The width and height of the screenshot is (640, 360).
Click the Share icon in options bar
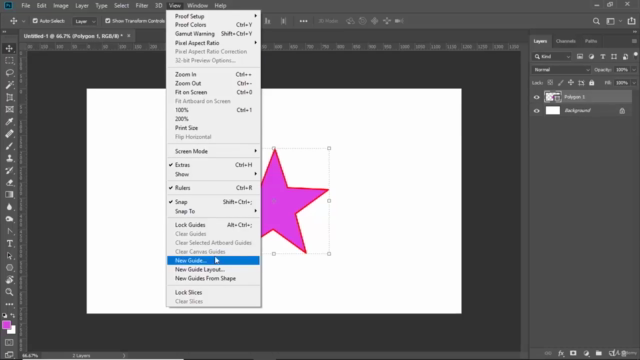(x=631, y=21)
